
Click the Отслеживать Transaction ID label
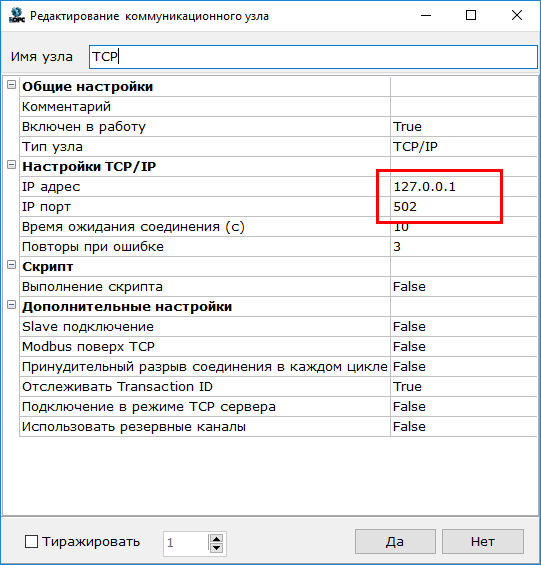pos(117,387)
